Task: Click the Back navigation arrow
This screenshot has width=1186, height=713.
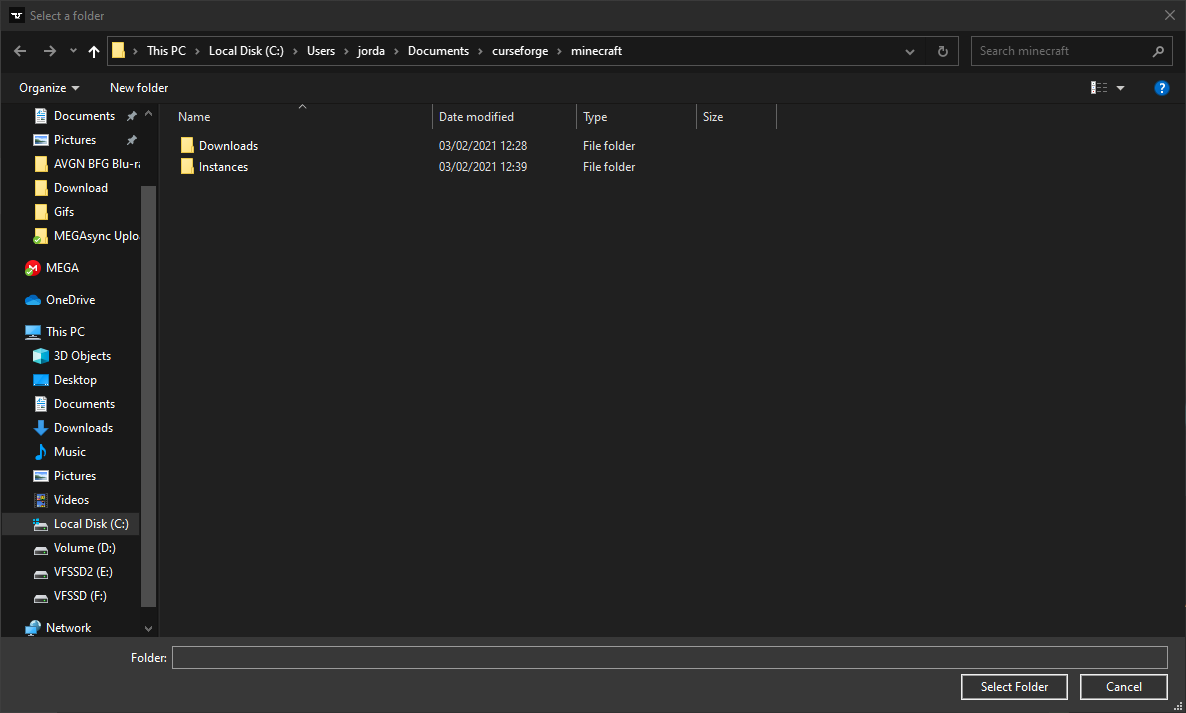Action: (20, 51)
